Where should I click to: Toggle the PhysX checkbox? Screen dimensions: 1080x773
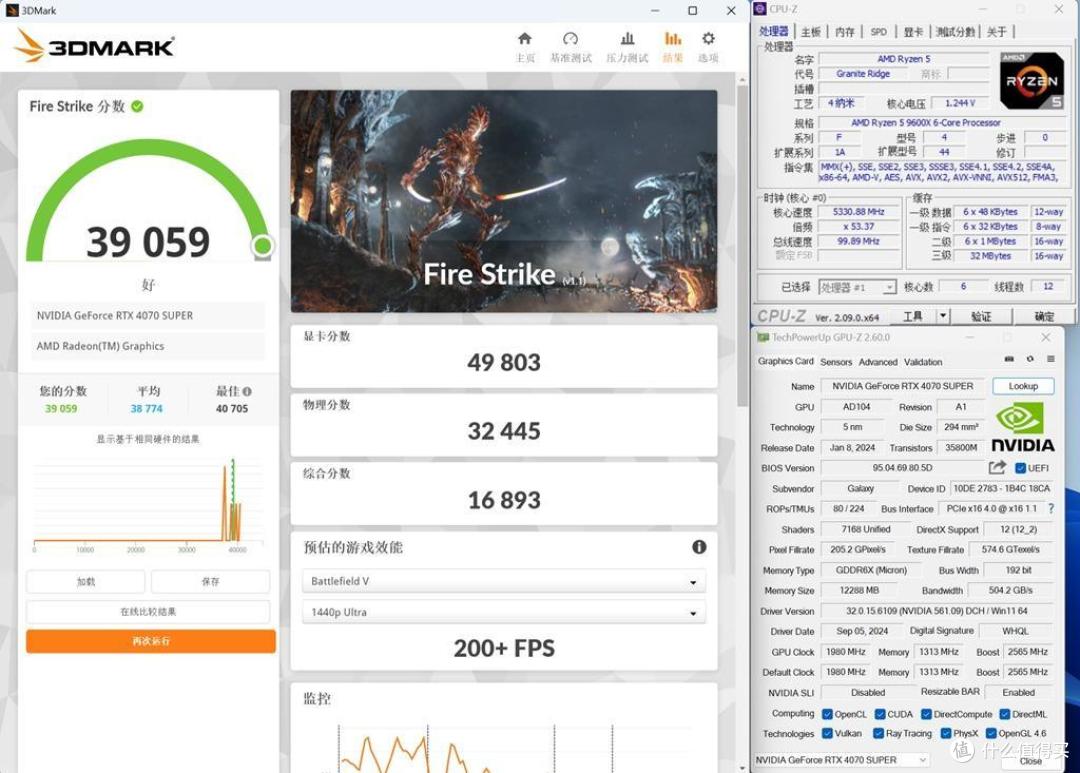coord(946,734)
